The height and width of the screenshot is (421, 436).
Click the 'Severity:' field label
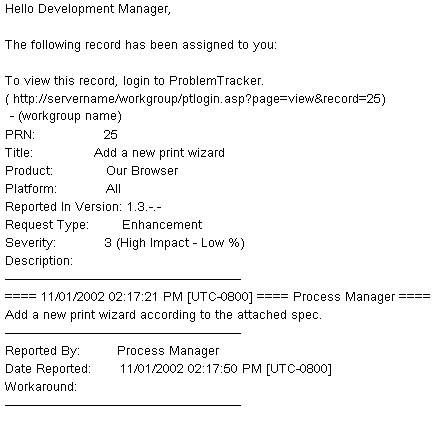point(31,243)
